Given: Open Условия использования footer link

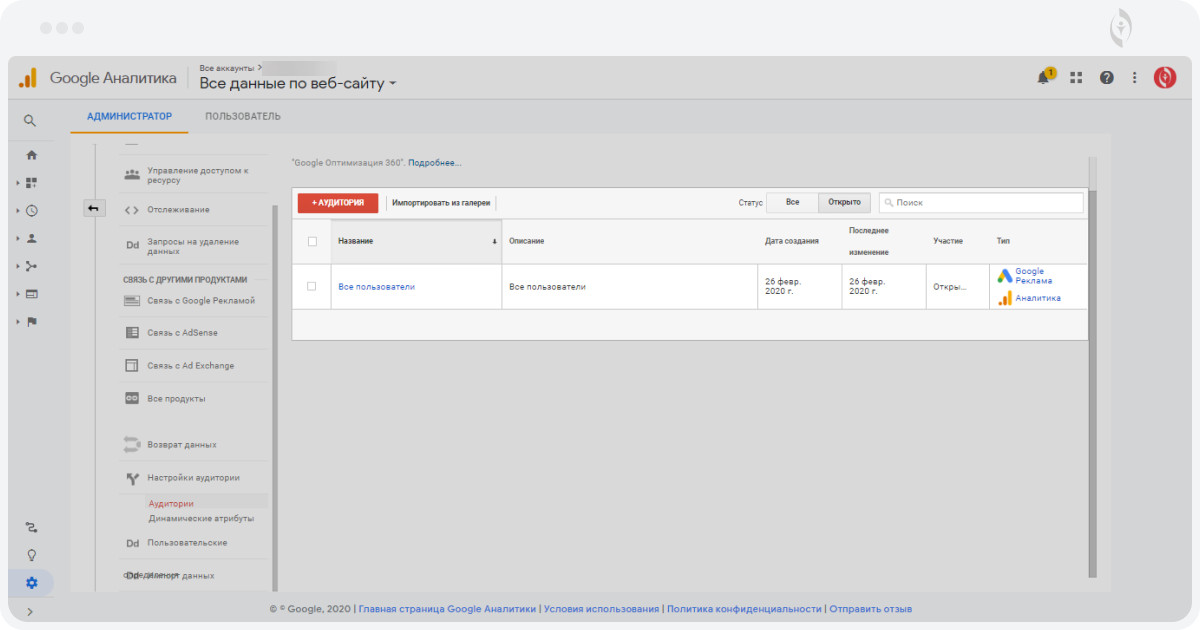Looking at the screenshot, I should tap(602, 608).
